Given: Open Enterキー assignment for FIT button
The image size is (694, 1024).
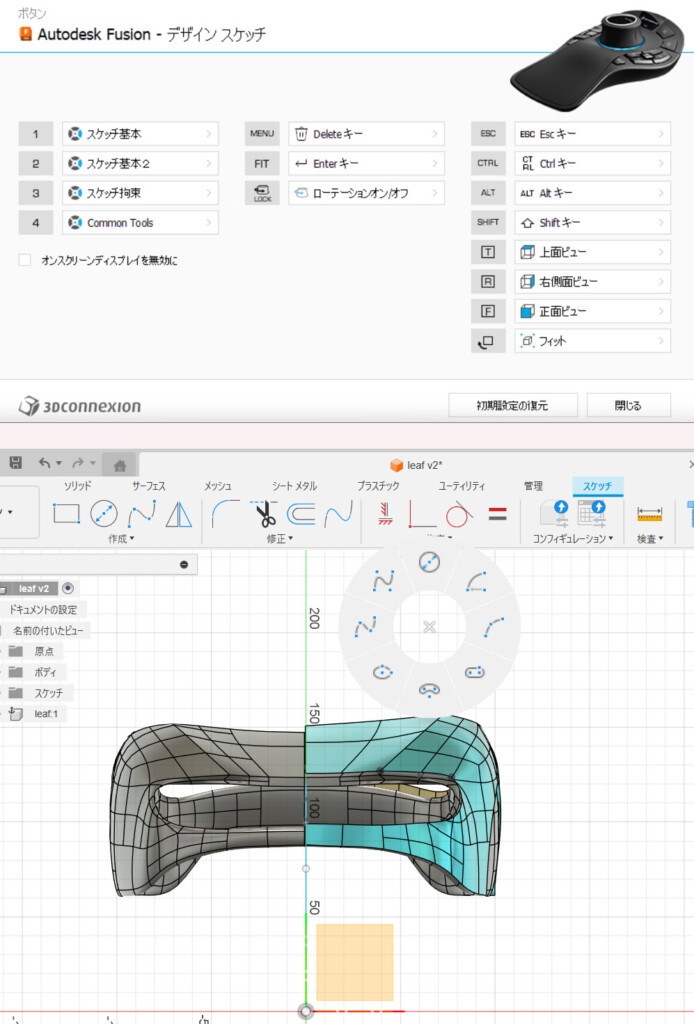Looking at the screenshot, I should (x=366, y=163).
